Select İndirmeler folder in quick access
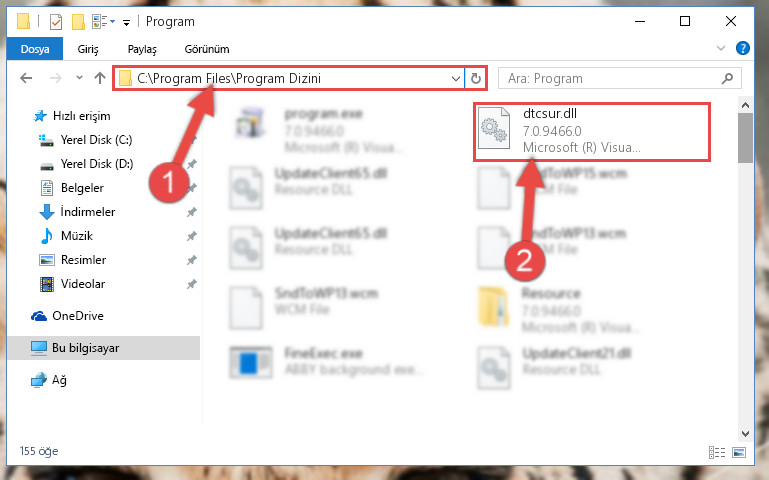This screenshot has height=480, width=769. pyautogui.click(x=88, y=212)
